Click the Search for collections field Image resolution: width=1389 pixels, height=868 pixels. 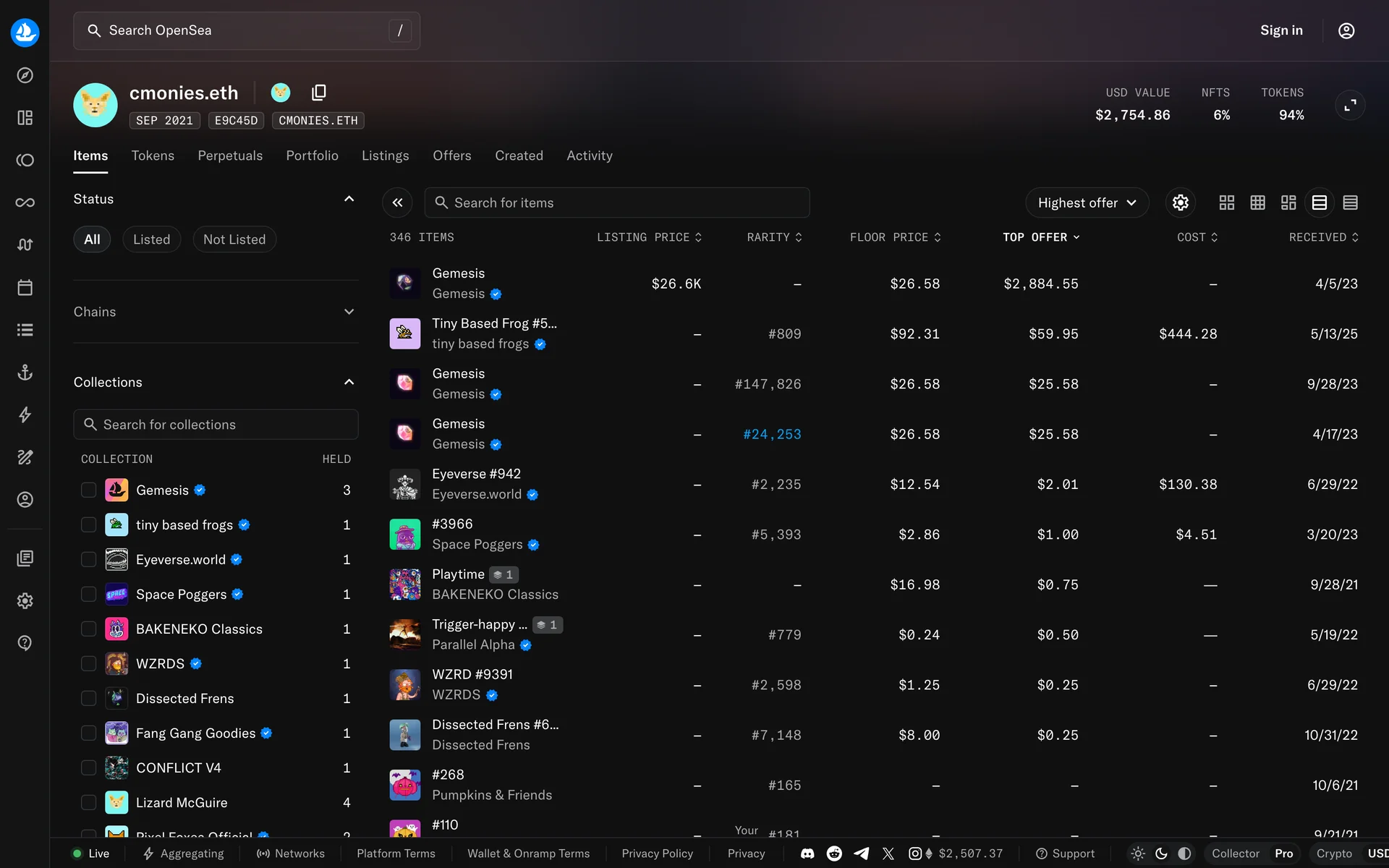pyautogui.click(x=216, y=425)
